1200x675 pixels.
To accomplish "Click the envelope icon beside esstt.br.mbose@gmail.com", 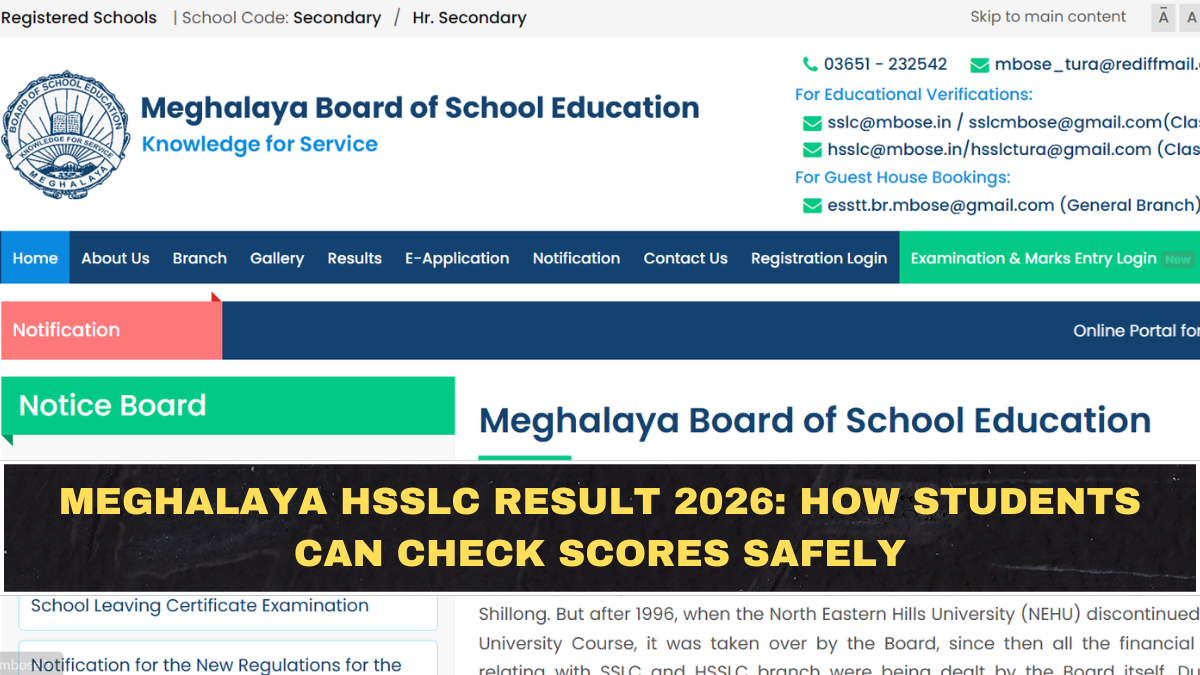I will coord(812,206).
